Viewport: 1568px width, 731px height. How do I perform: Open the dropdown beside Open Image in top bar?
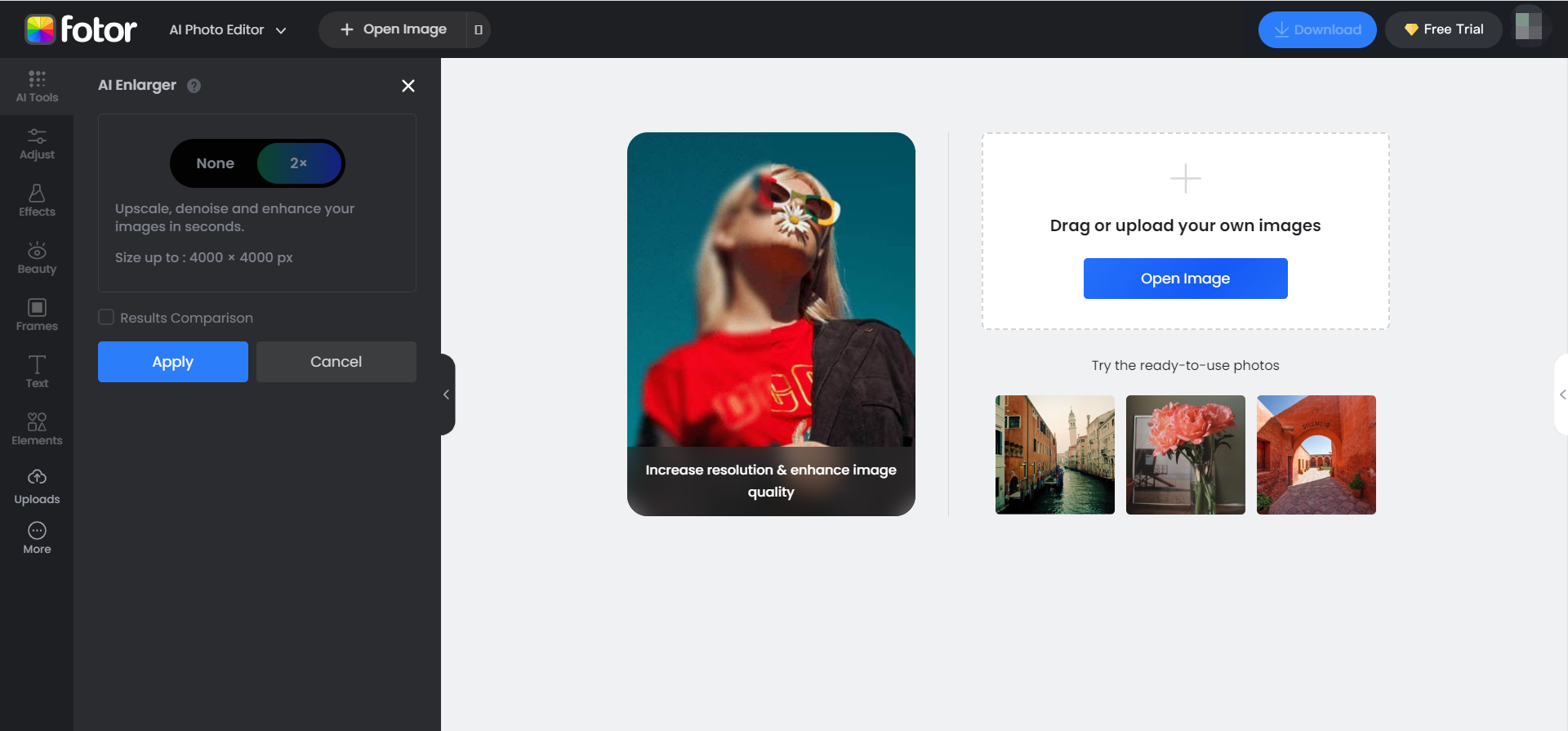(479, 29)
